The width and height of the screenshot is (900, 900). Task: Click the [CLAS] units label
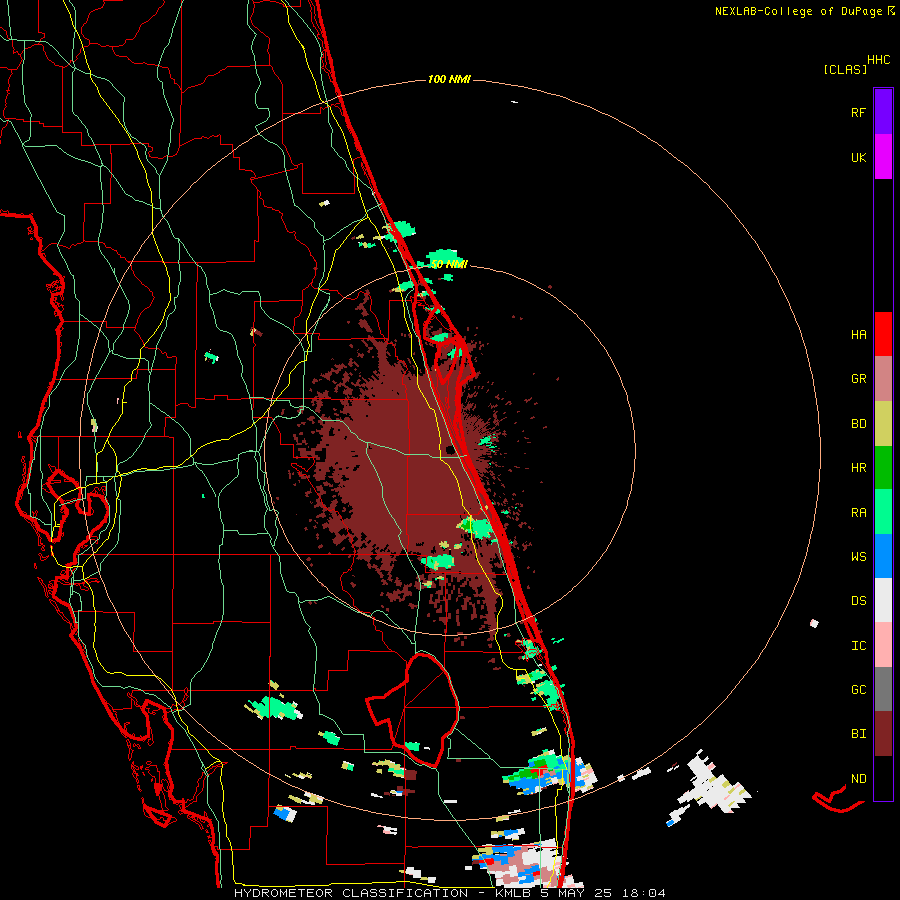[x=845, y=70]
